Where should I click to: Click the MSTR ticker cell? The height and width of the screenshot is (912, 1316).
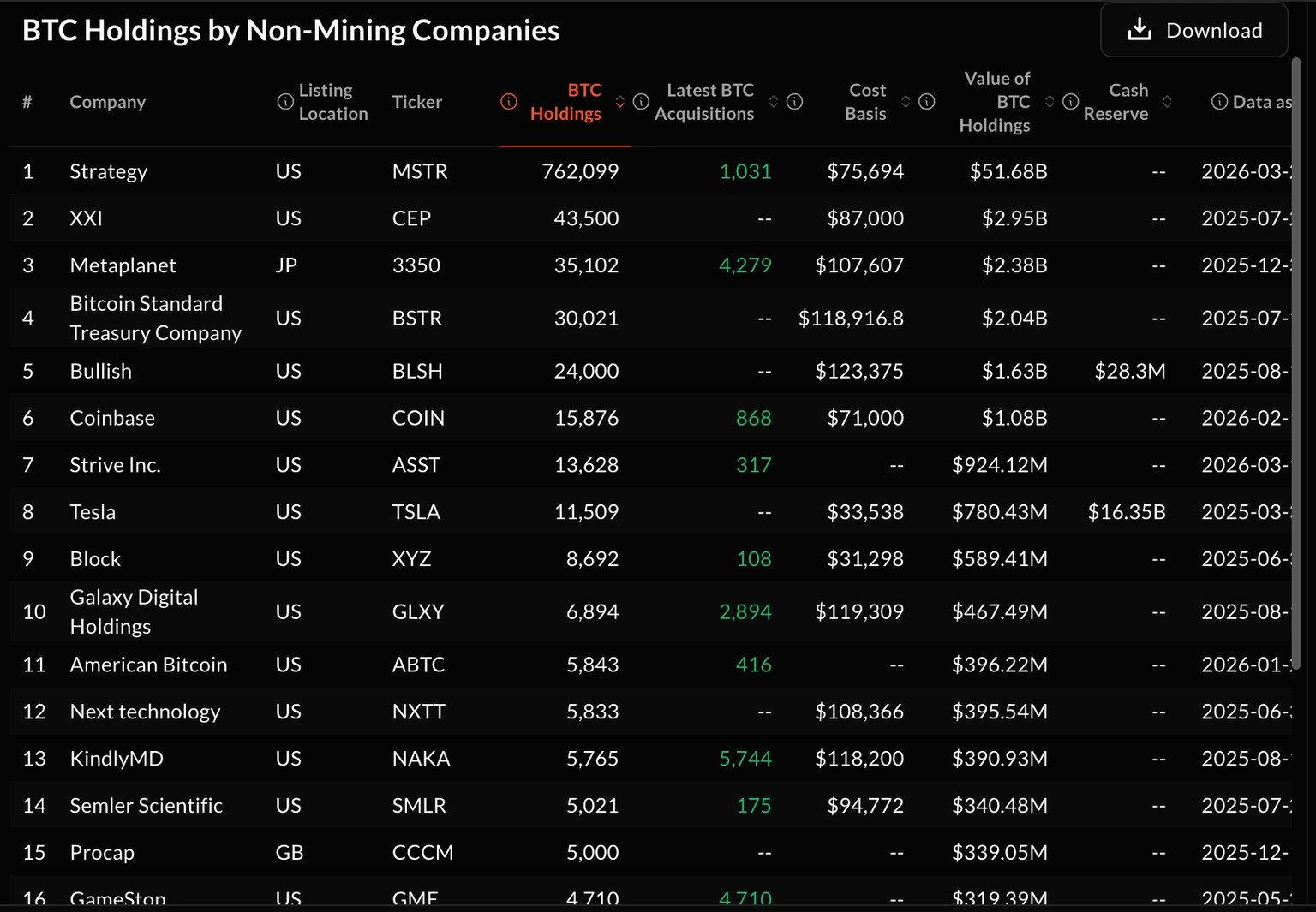pos(420,171)
